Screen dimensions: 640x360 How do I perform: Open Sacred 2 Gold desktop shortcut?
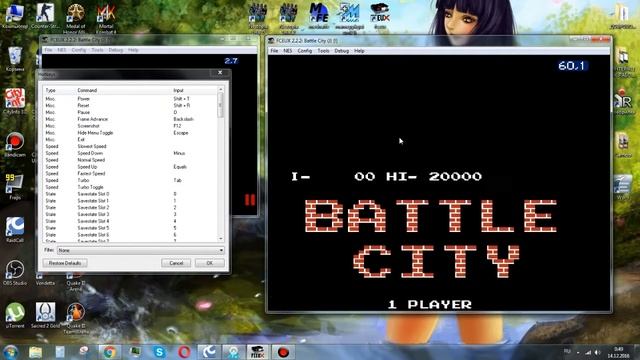[x=45, y=315]
